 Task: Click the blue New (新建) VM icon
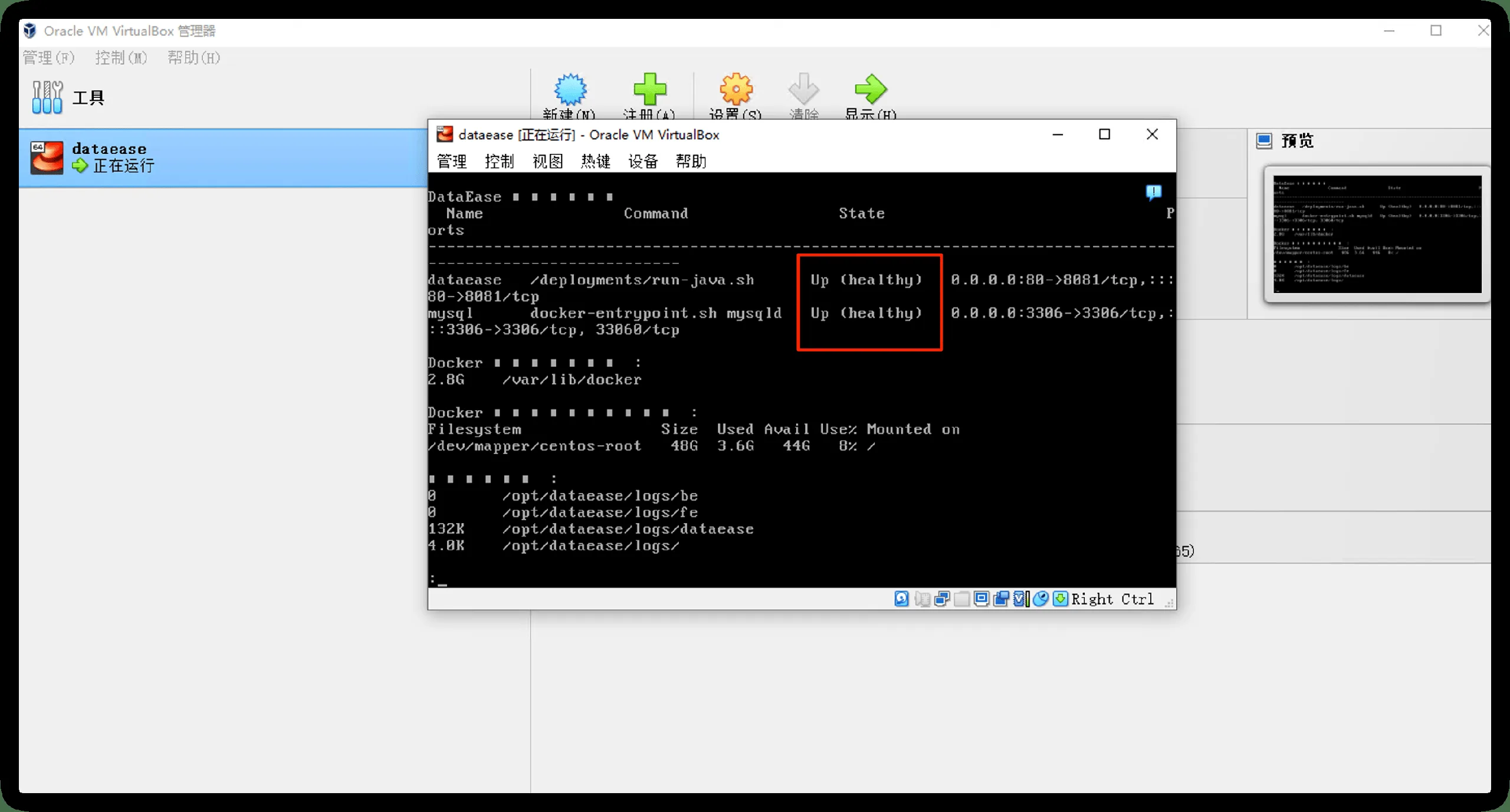pyautogui.click(x=570, y=89)
